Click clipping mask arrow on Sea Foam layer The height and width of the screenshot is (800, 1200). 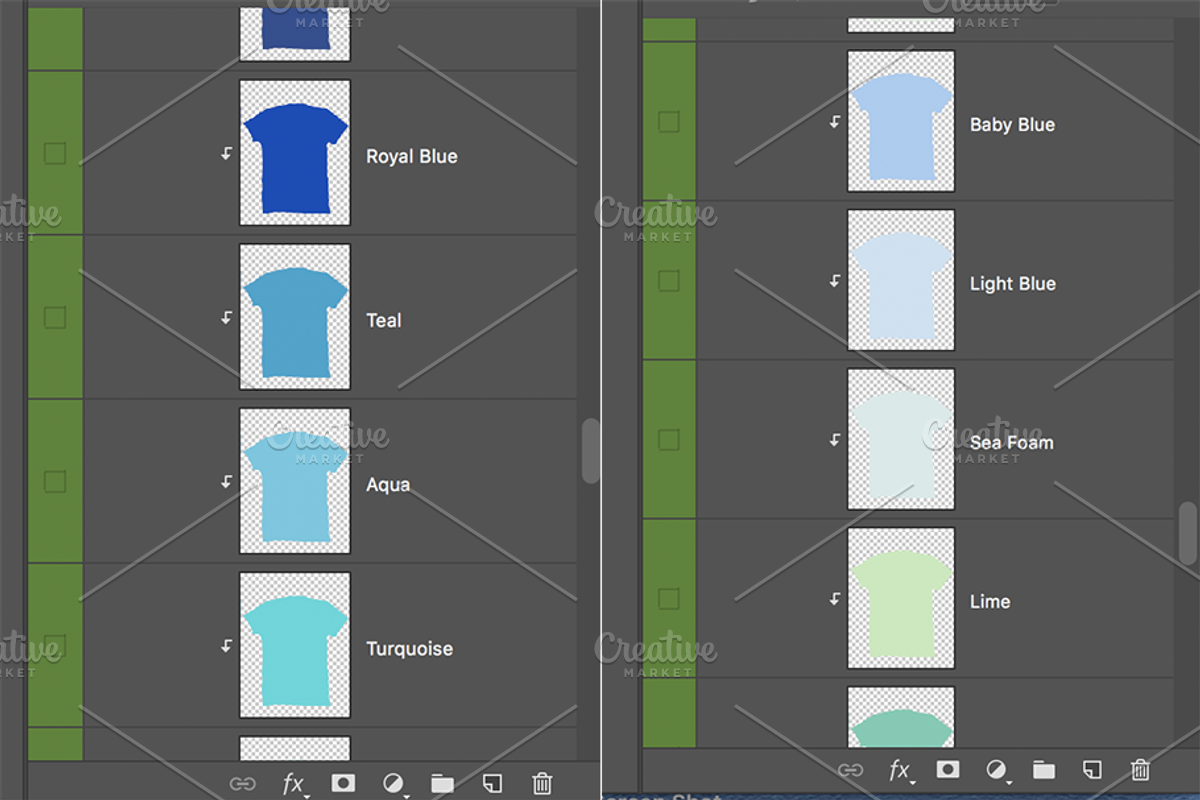point(835,439)
